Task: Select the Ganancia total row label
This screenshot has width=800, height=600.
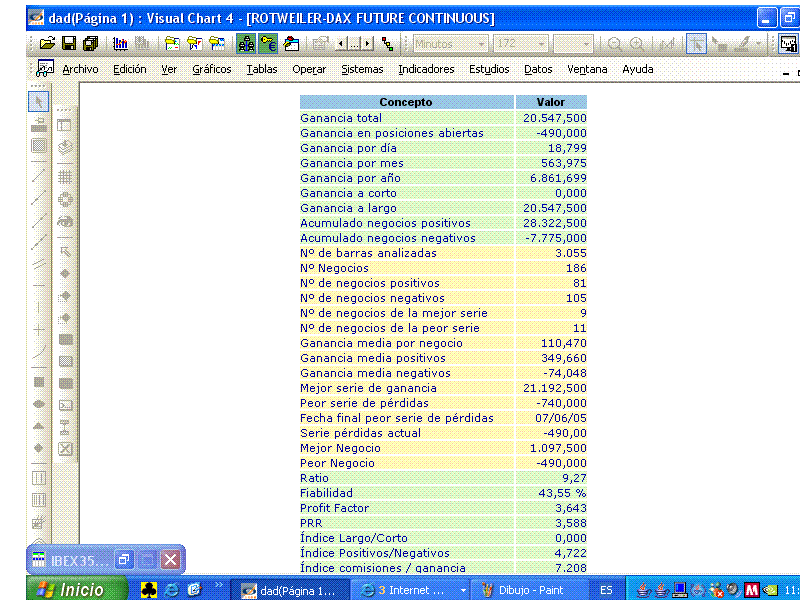Action: (341, 118)
